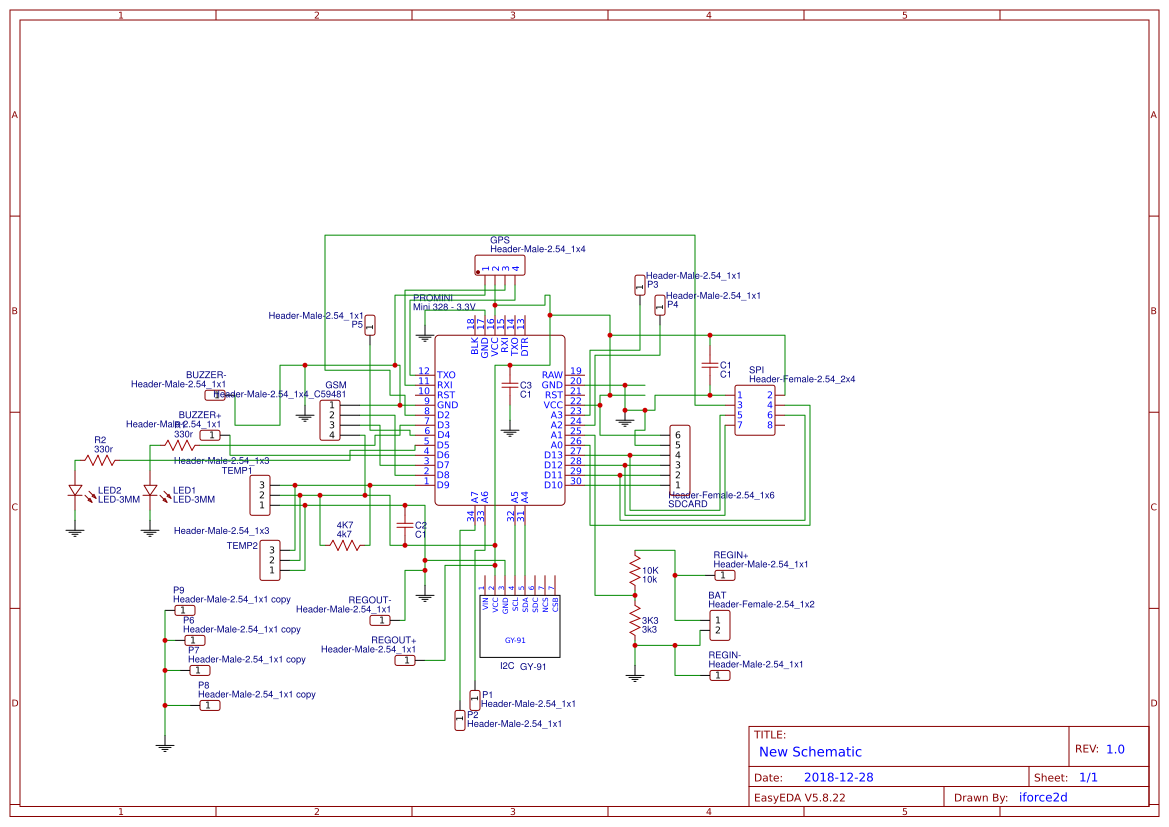The width and height of the screenshot is (1169, 827).
Task: Click the iforce2d drawn-by name
Action: (x=1041, y=796)
